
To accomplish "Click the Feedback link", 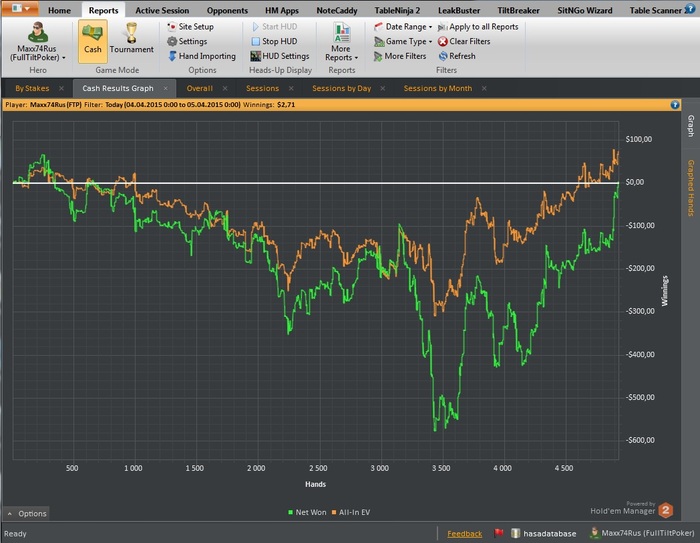I will [x=464, y=533].
